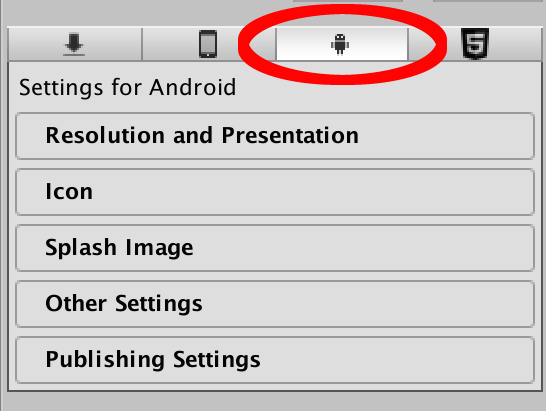Expand the Other Settings section

[275, 304]
